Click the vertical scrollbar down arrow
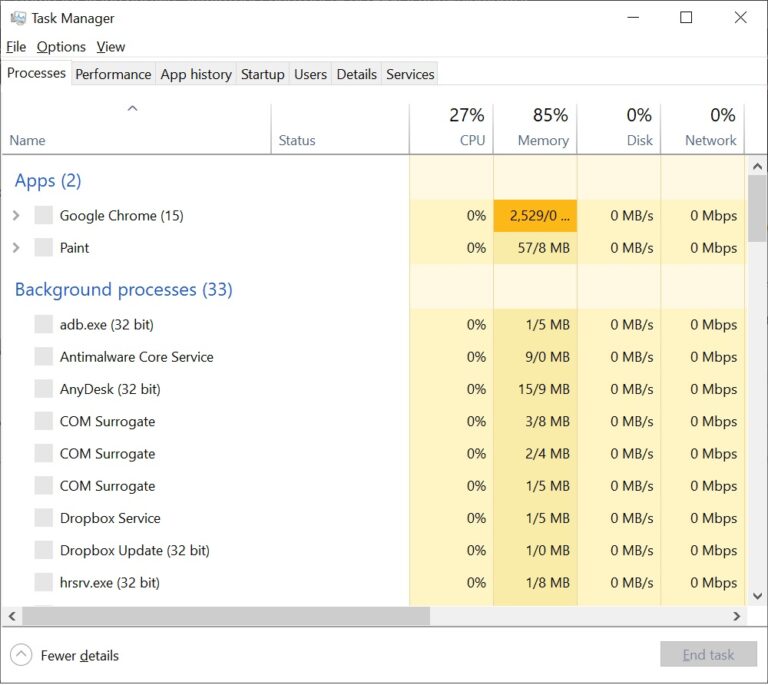This screenshot has height=685, width=768. 757,596
